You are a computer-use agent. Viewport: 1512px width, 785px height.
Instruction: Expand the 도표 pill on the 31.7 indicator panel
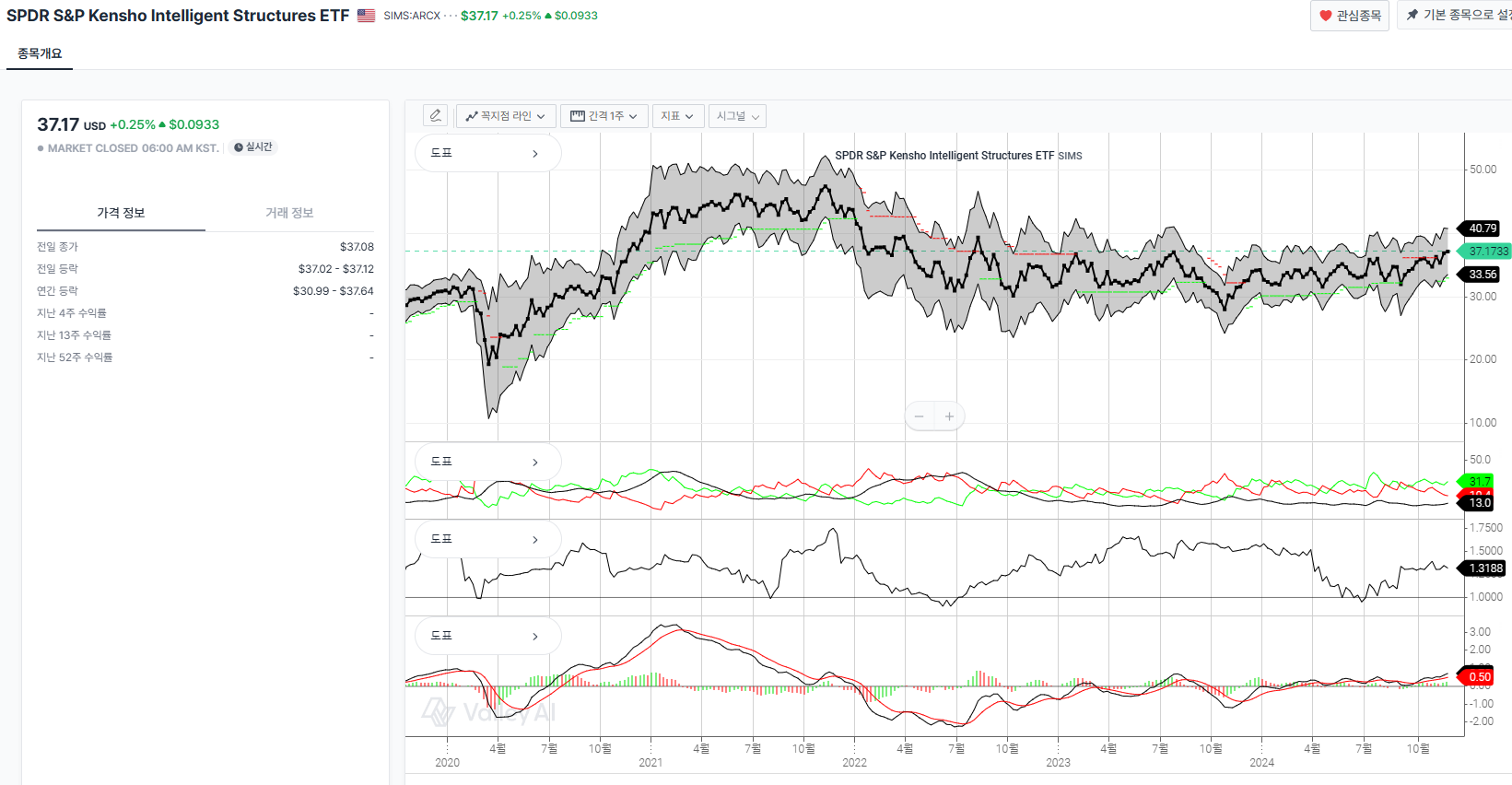click(x=487, y=462)
